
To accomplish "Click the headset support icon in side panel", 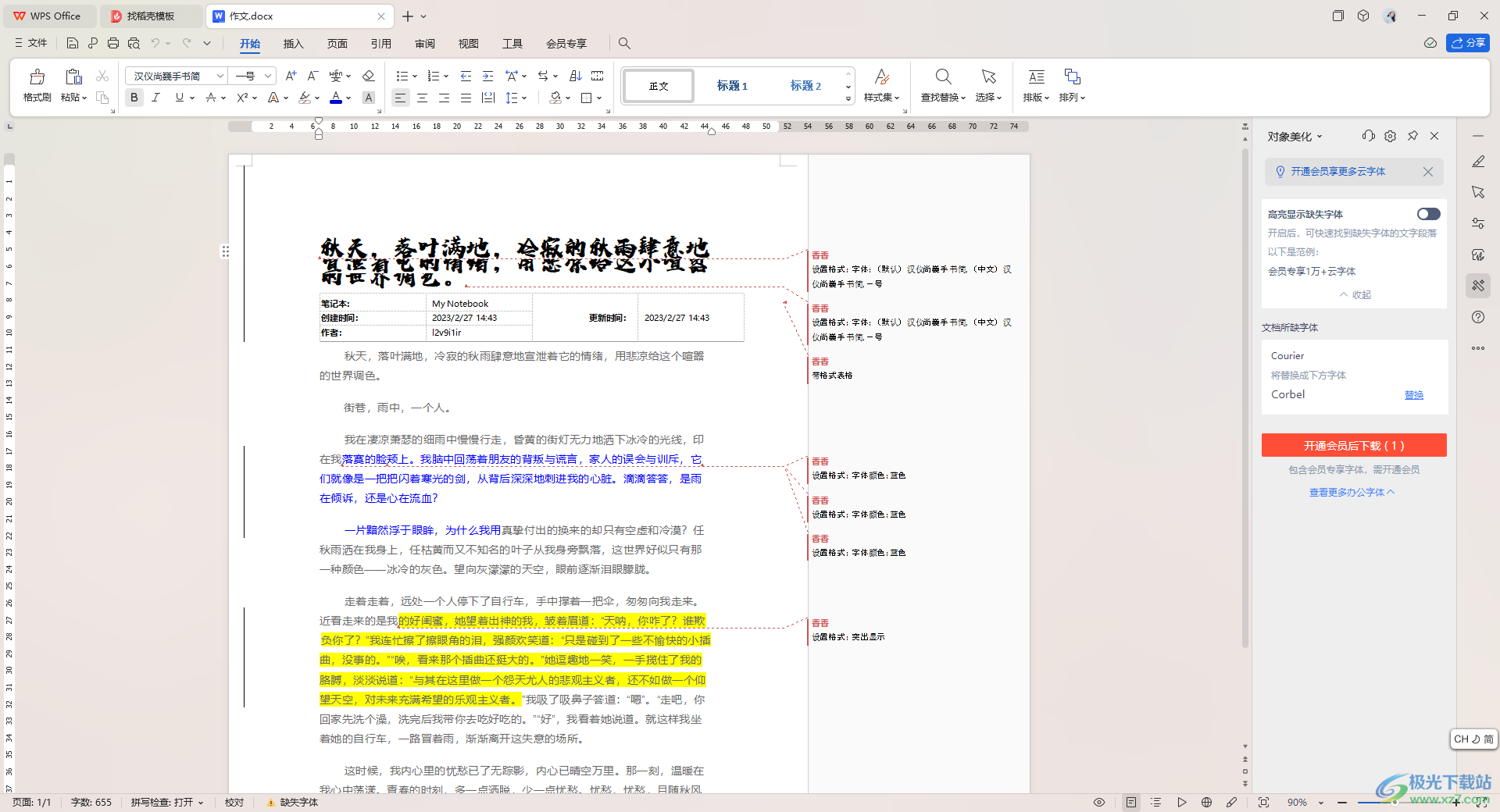I will click(x=1368, y=136).
